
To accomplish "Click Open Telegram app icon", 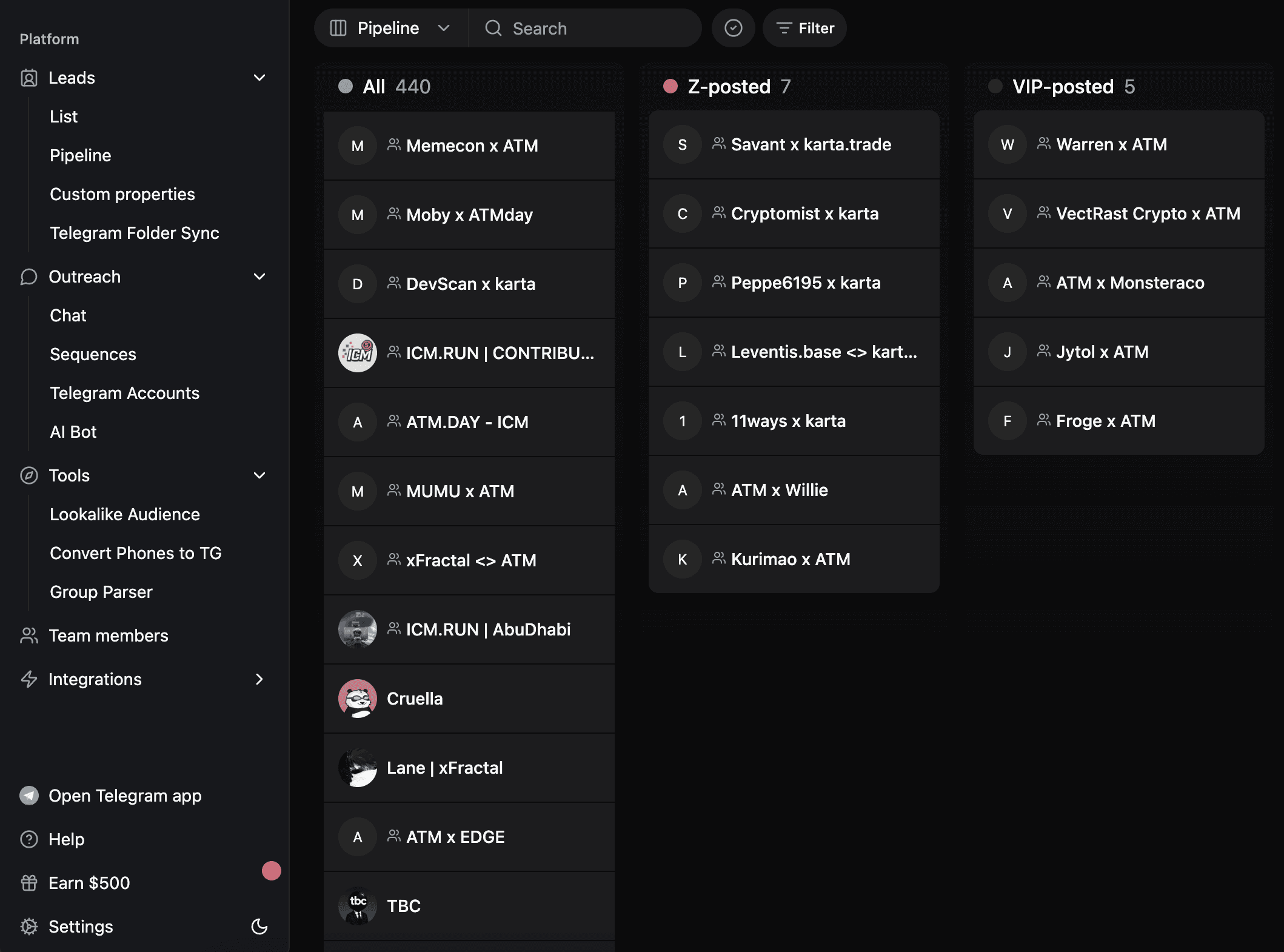I will coord(28,796).
